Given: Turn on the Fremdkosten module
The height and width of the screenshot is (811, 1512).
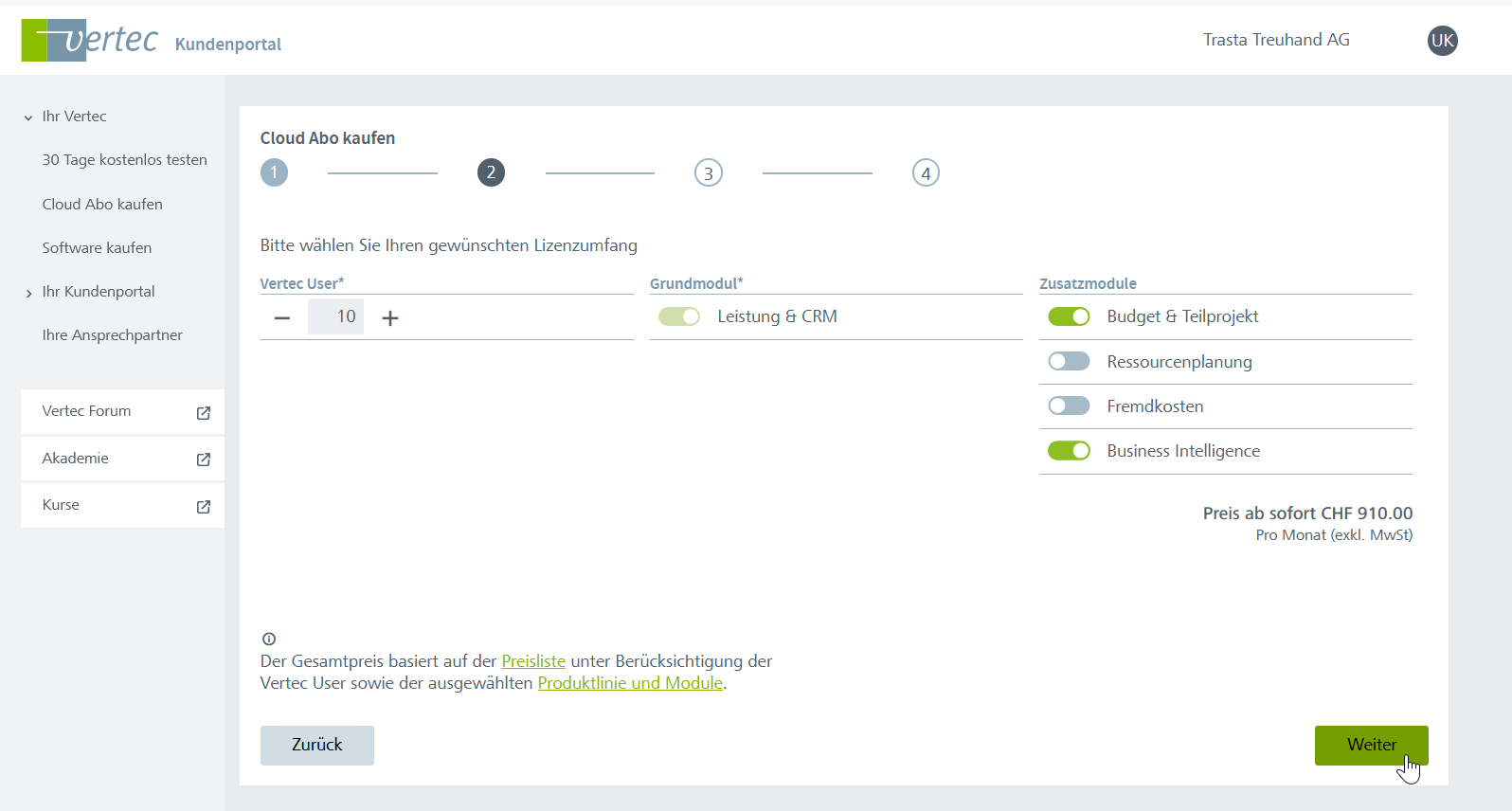Looking at the screenshot, I should tap(1069, 406).
